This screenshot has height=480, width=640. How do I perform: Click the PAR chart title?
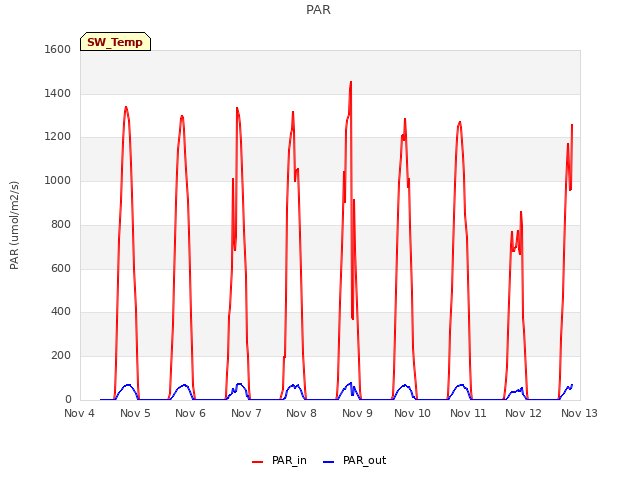(318, 10)
